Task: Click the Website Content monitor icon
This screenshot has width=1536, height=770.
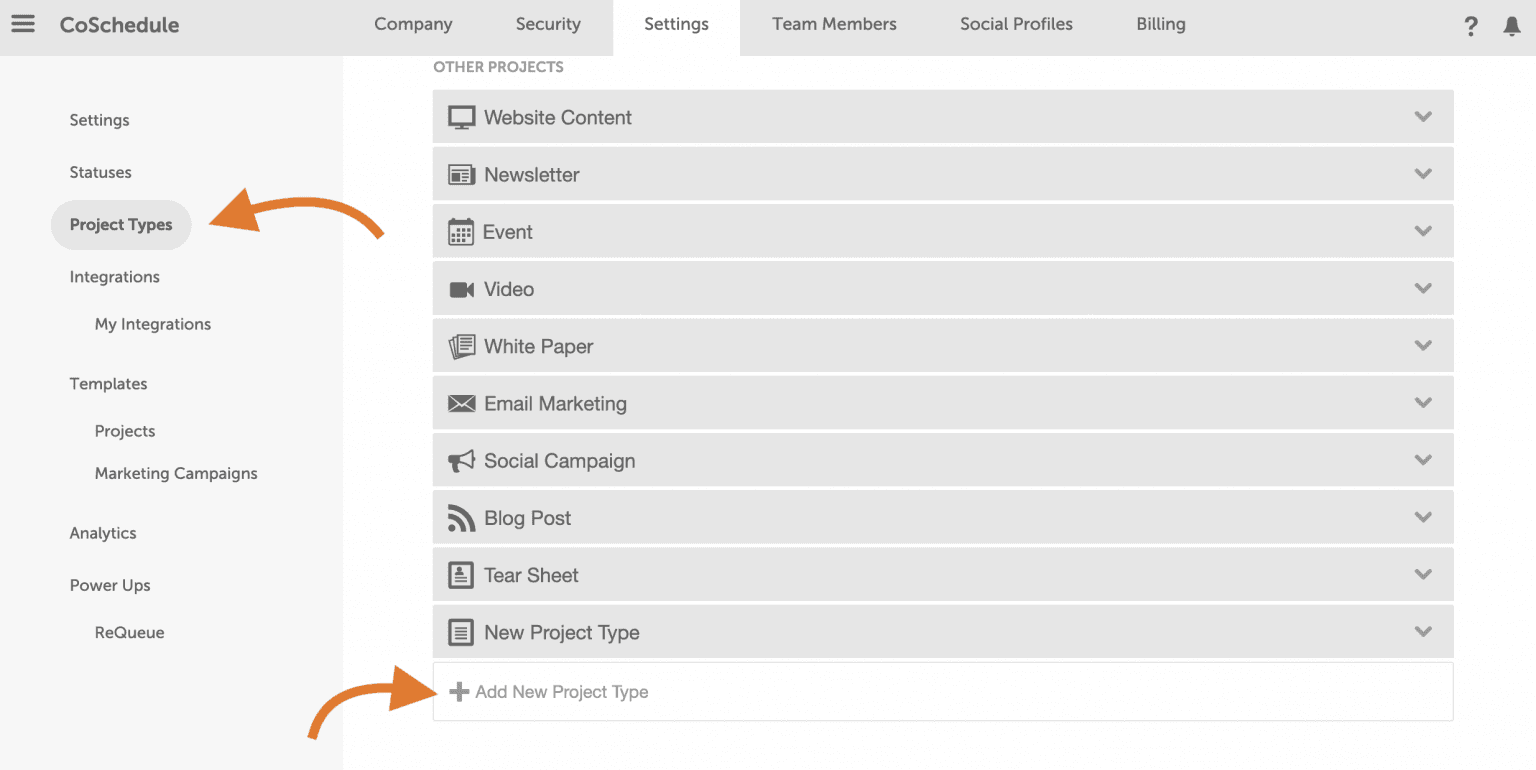Action: pyautogui.click(x=461, y=118)
